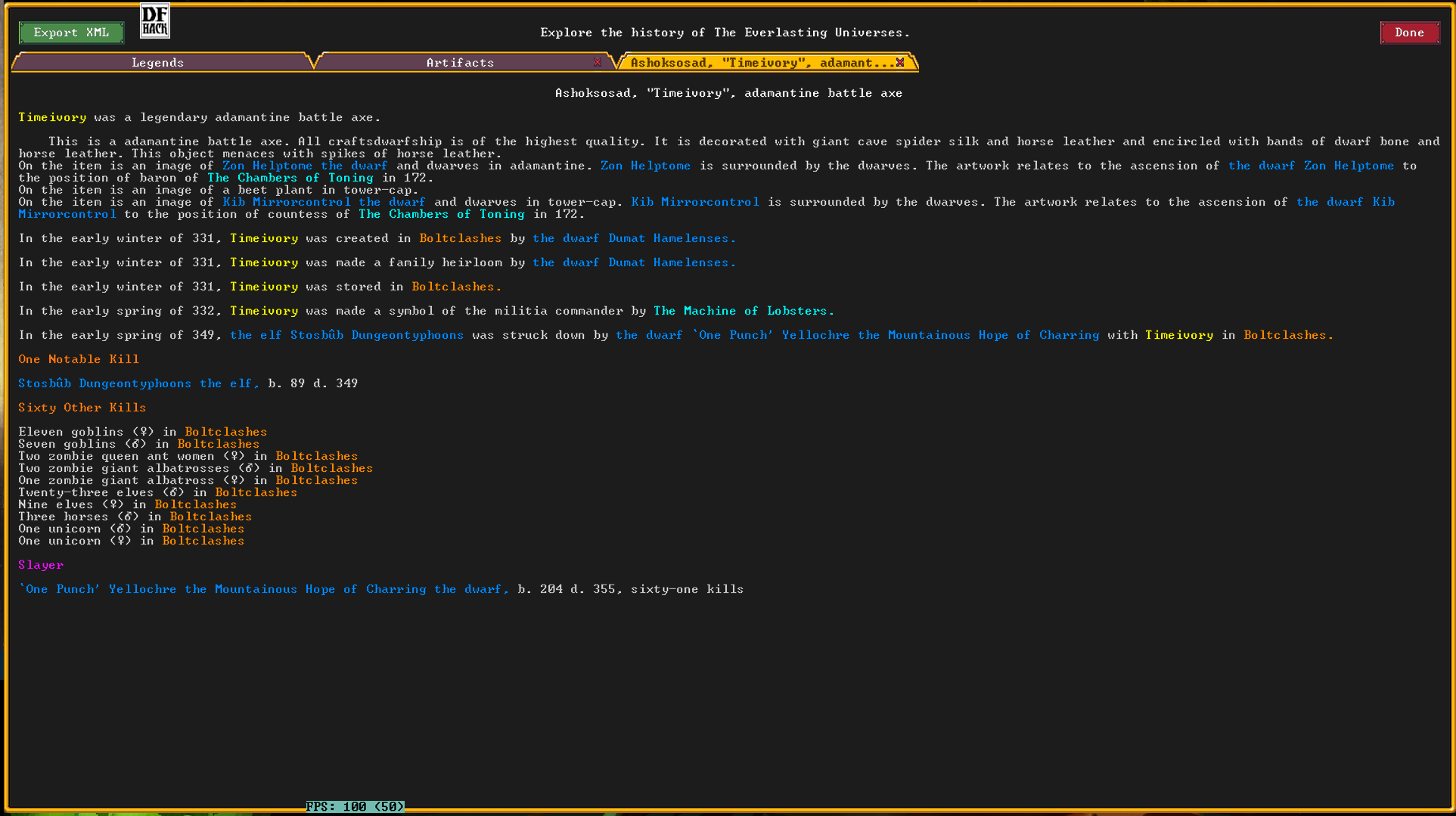Close the Artifacts tab with its red X
This screenshot has height=816, width=1456.
click(598, 62)
